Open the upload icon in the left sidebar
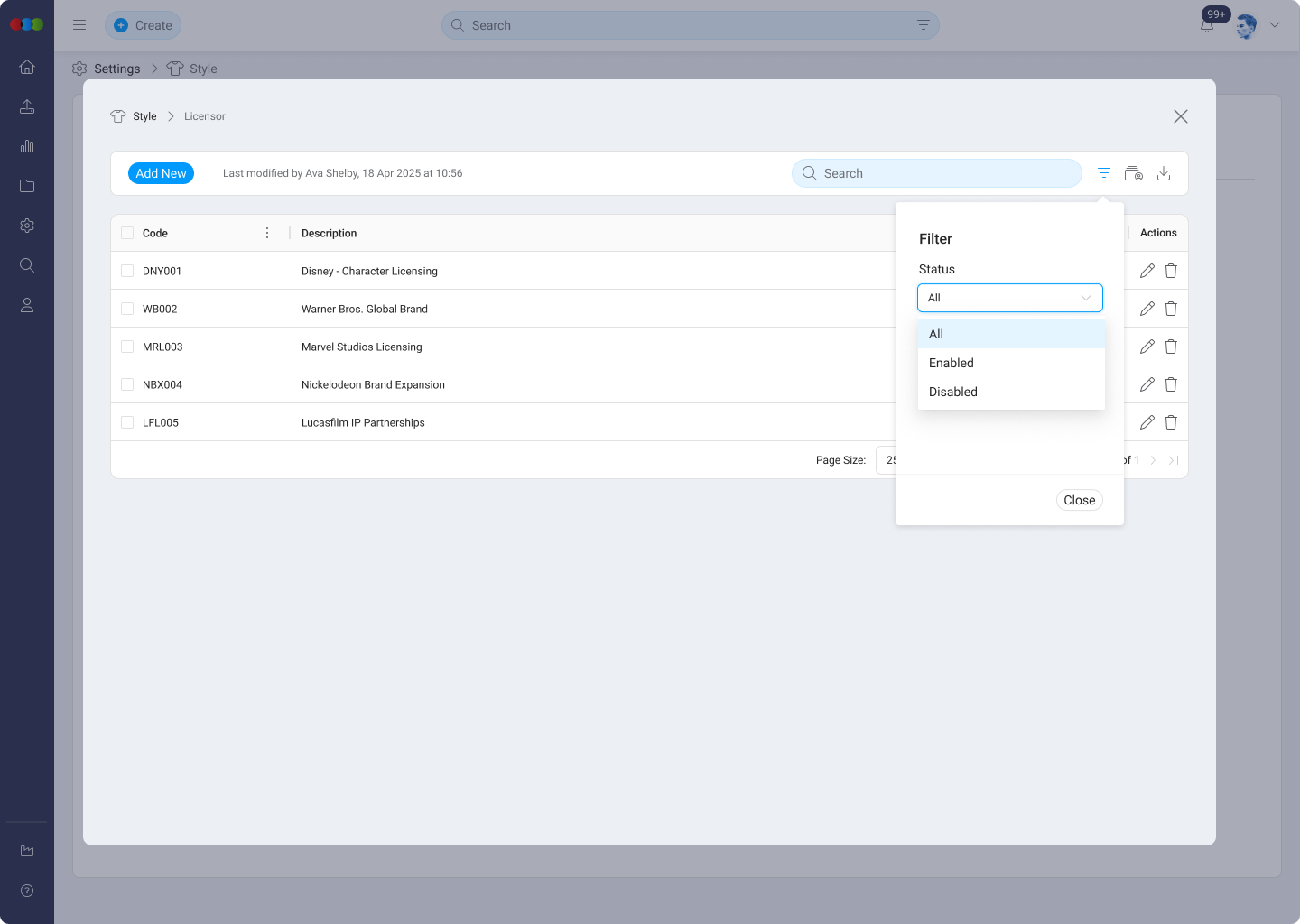The height and width of the screenshot is (924, 1300). click(x=26, y=106)
